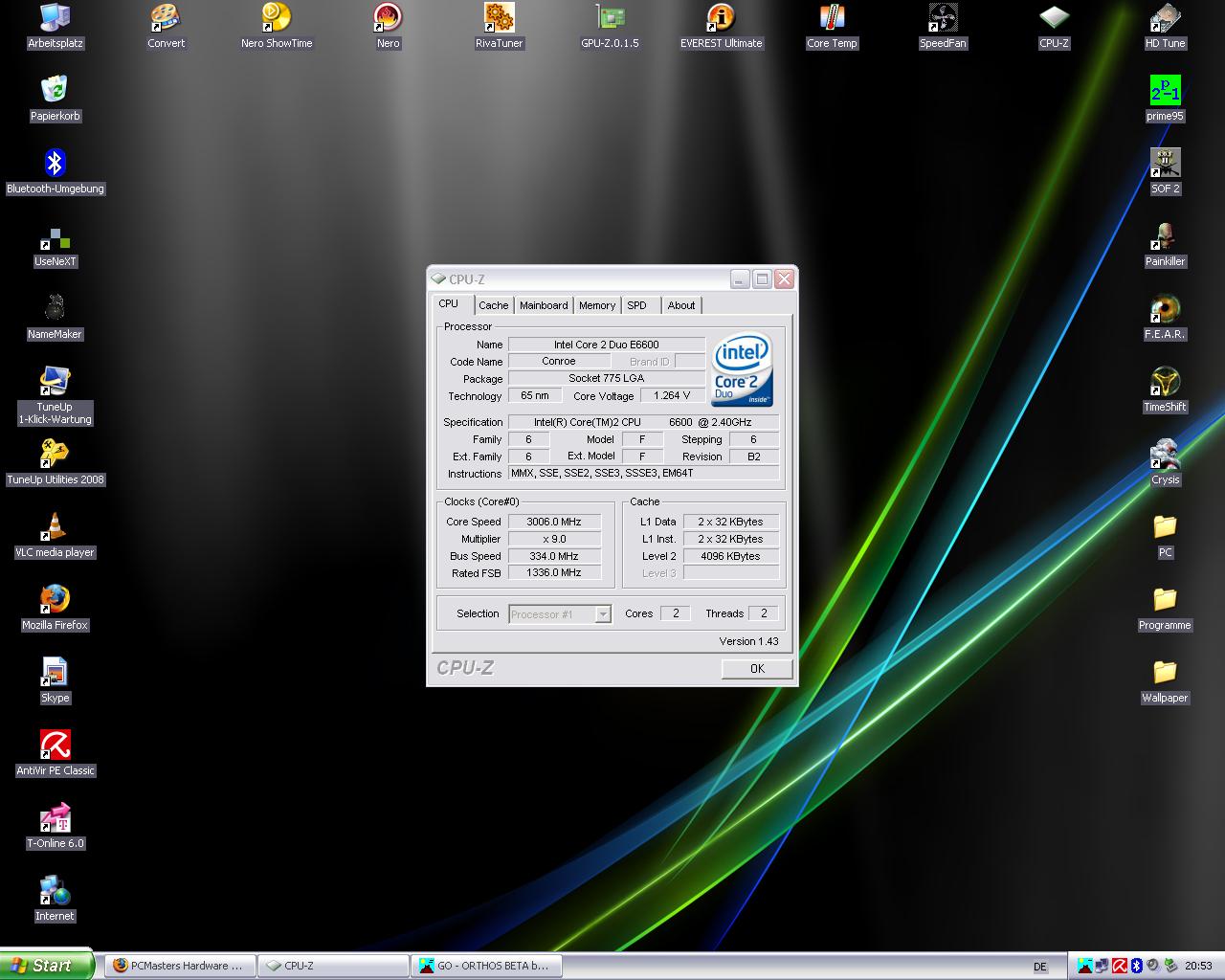Click the Level 2 4096 KBytes value
The width and height of the screenshot is (1225, 980).
coord(731,556)
